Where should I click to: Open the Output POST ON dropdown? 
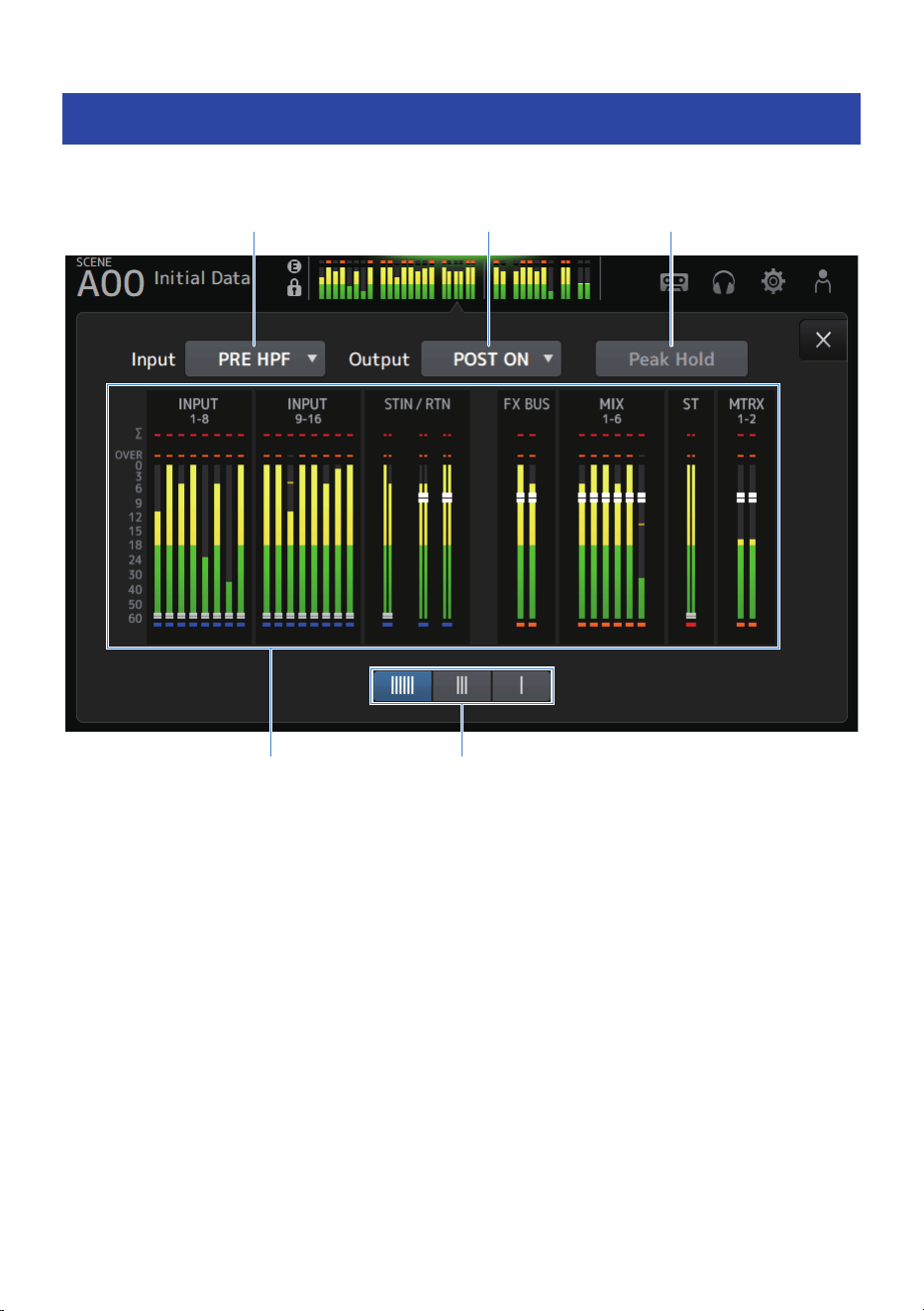click(491, 359)
